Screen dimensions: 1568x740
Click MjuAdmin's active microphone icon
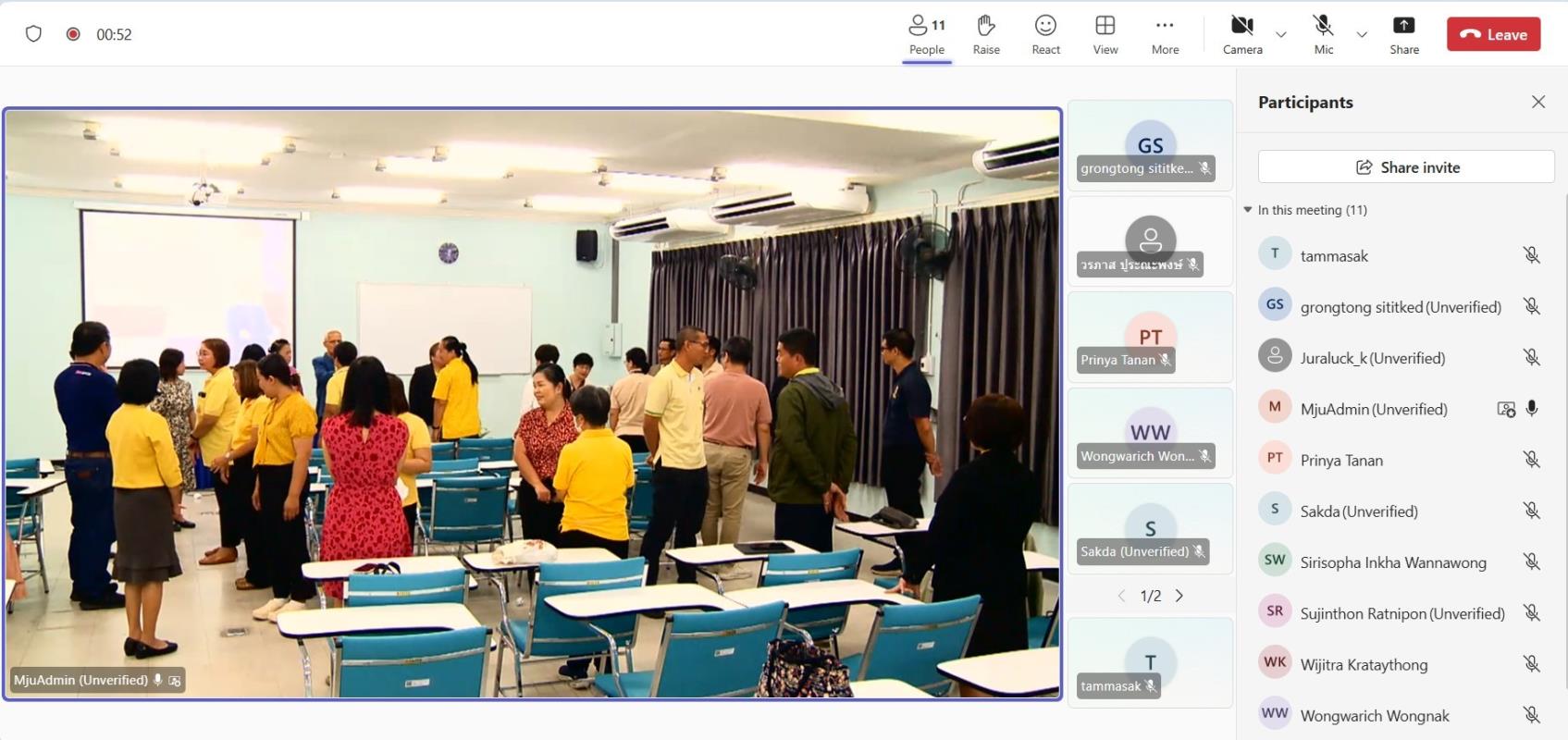pos(1532,409)
